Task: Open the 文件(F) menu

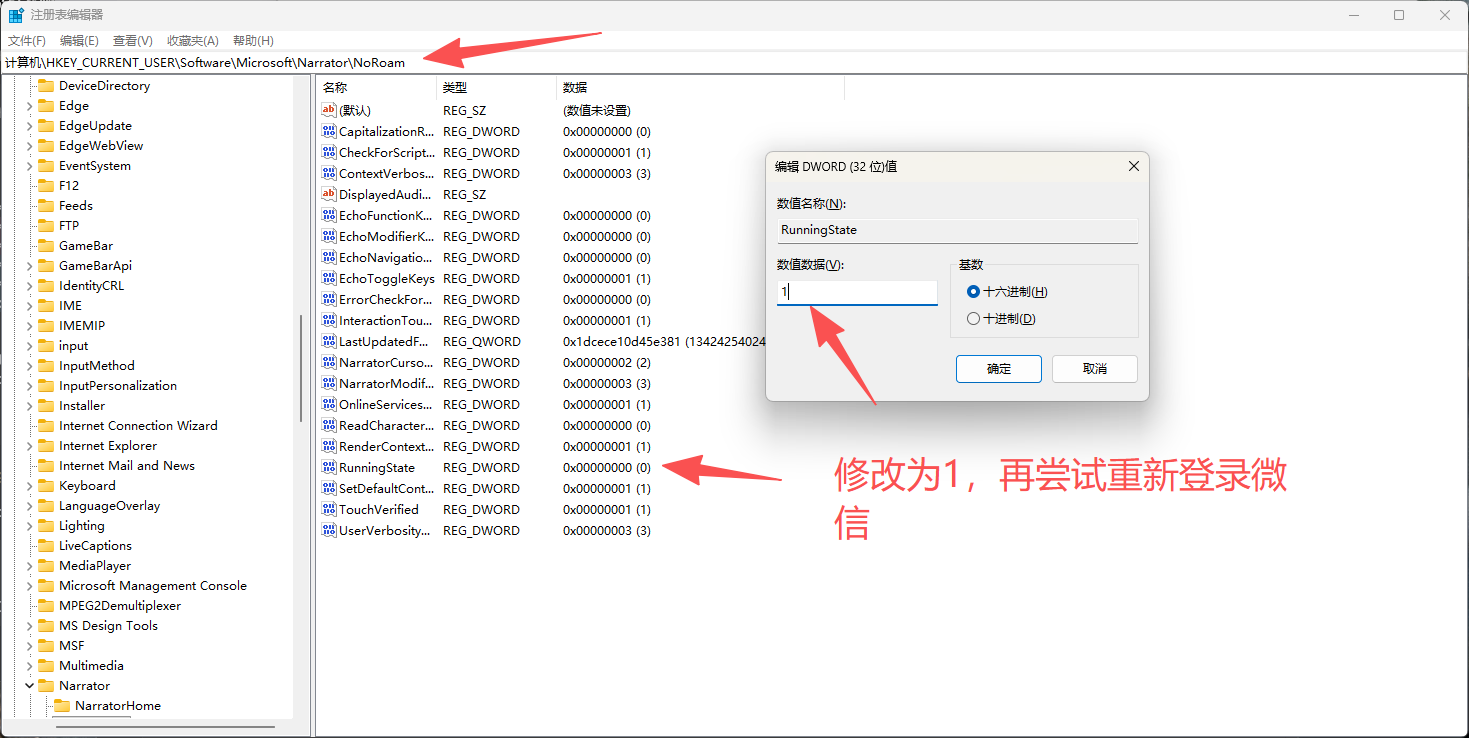Action: [27, 41]
